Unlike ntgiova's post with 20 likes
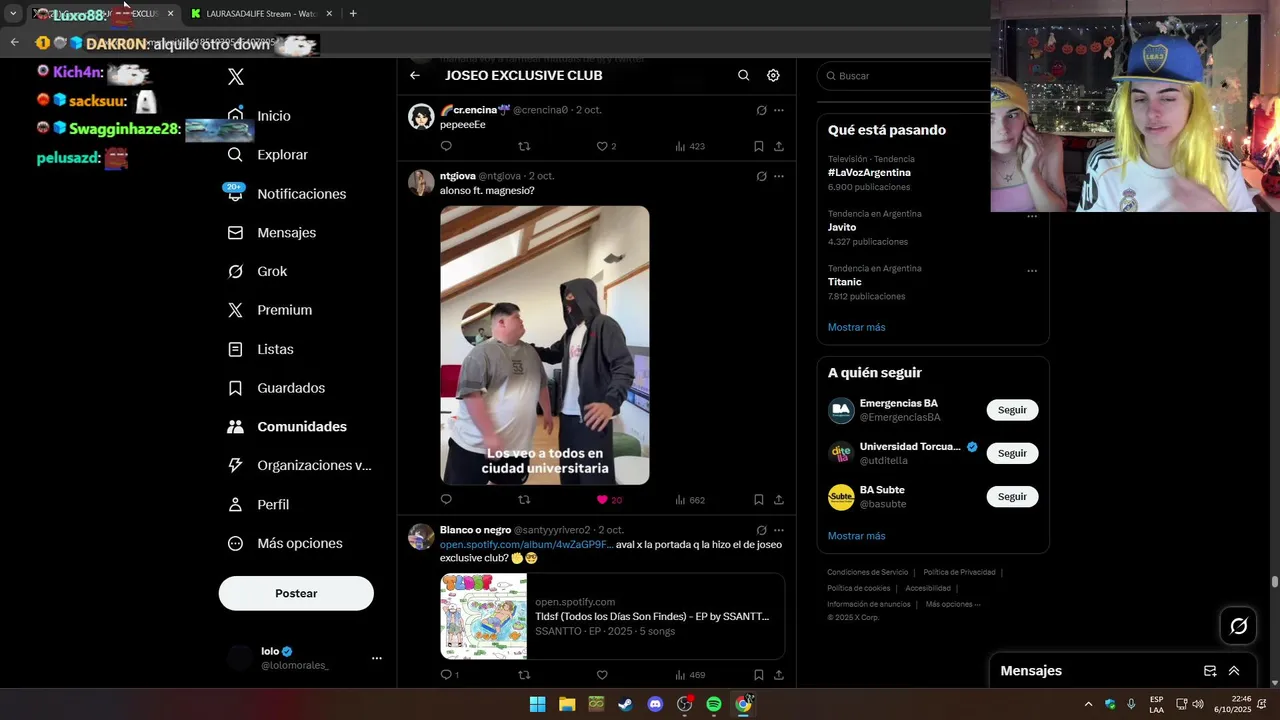Viewport: 1280px width, 720px height. point(608,500)
